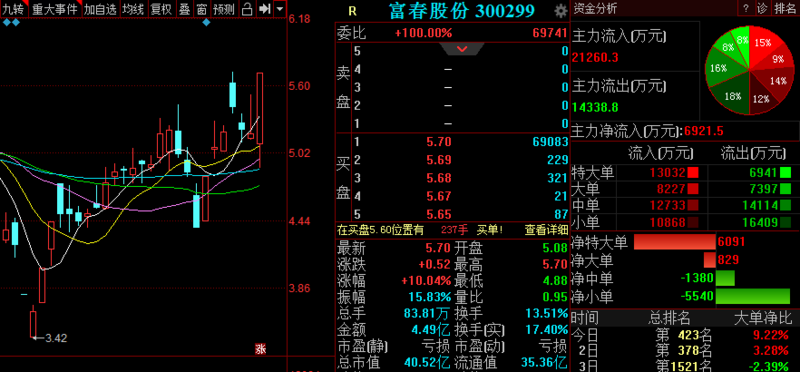The image size is (800, 372).
Task: Click the 排名 ranking button
Action: coord(785,8)
